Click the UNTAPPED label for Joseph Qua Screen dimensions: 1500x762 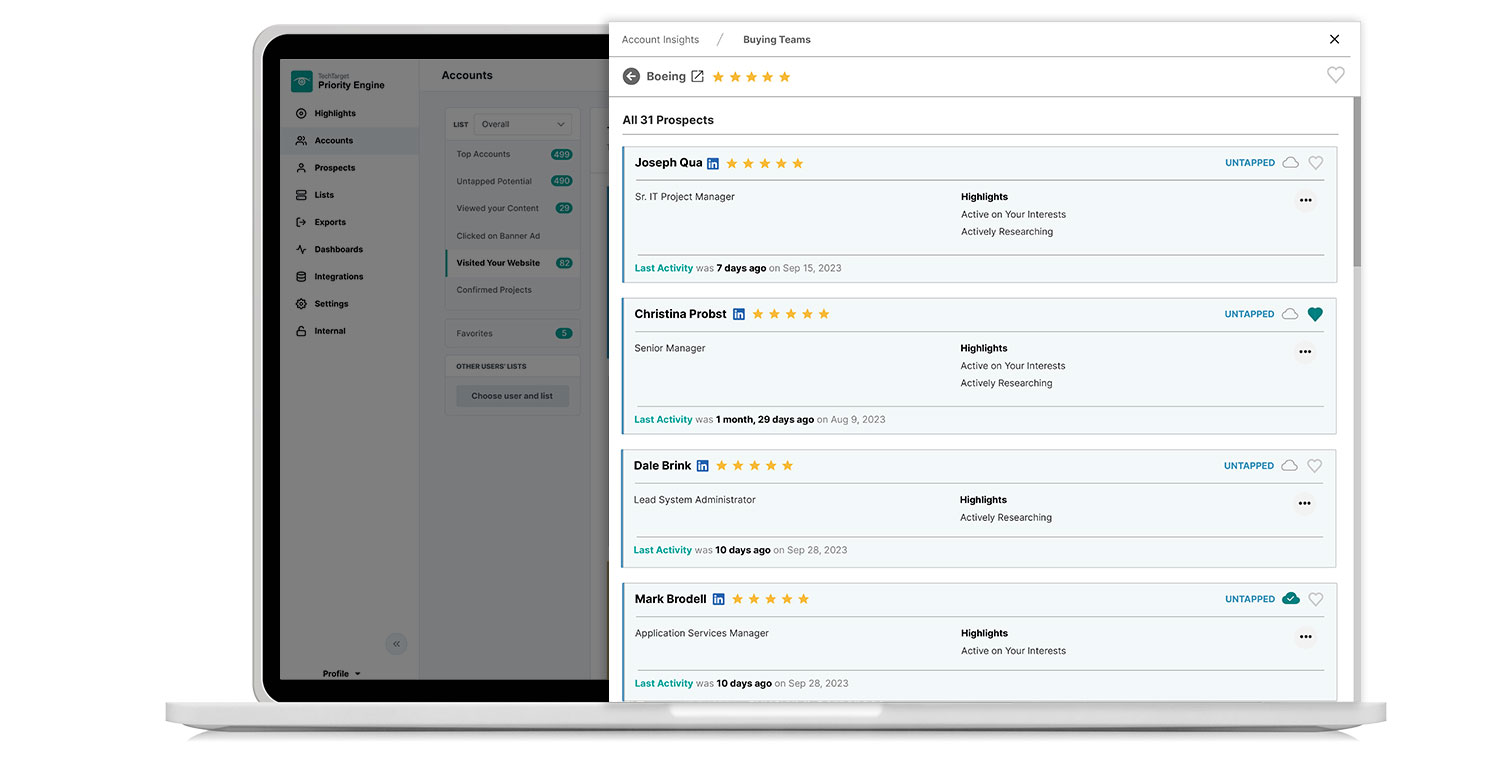[x=1250, y=163]
